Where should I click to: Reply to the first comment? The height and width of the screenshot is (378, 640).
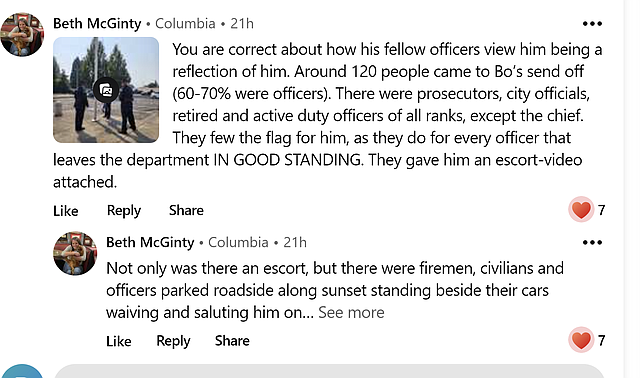point(124,211)
